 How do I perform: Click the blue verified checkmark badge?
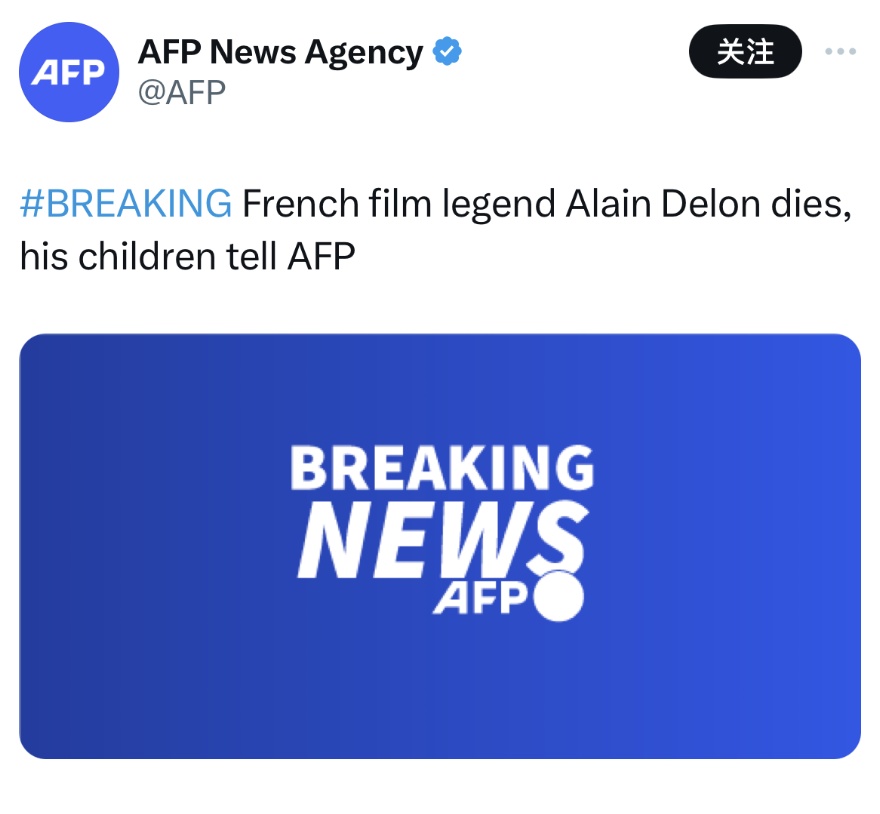(x=446, y=51)
